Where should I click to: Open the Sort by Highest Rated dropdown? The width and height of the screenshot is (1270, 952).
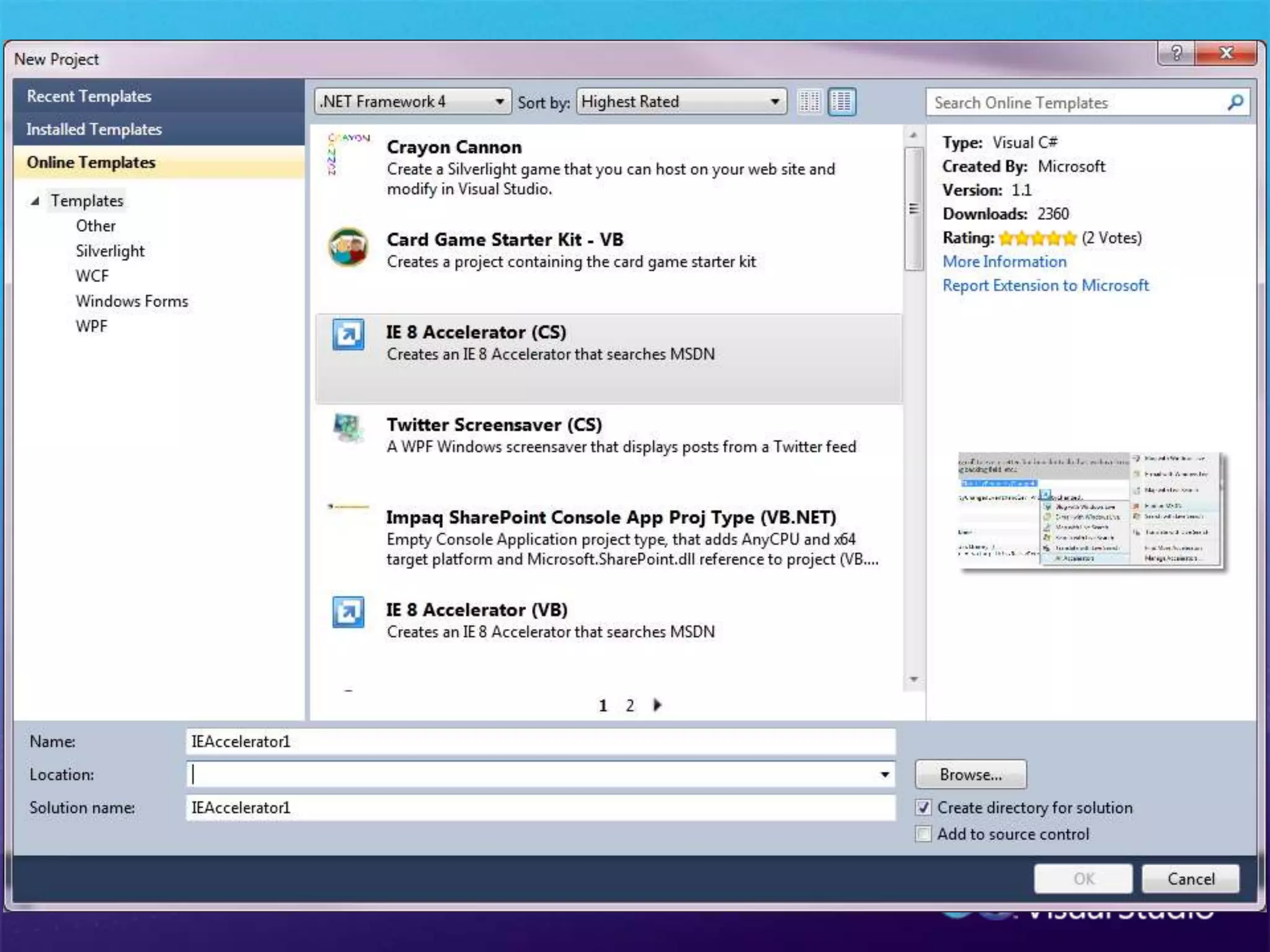point(681,102)
